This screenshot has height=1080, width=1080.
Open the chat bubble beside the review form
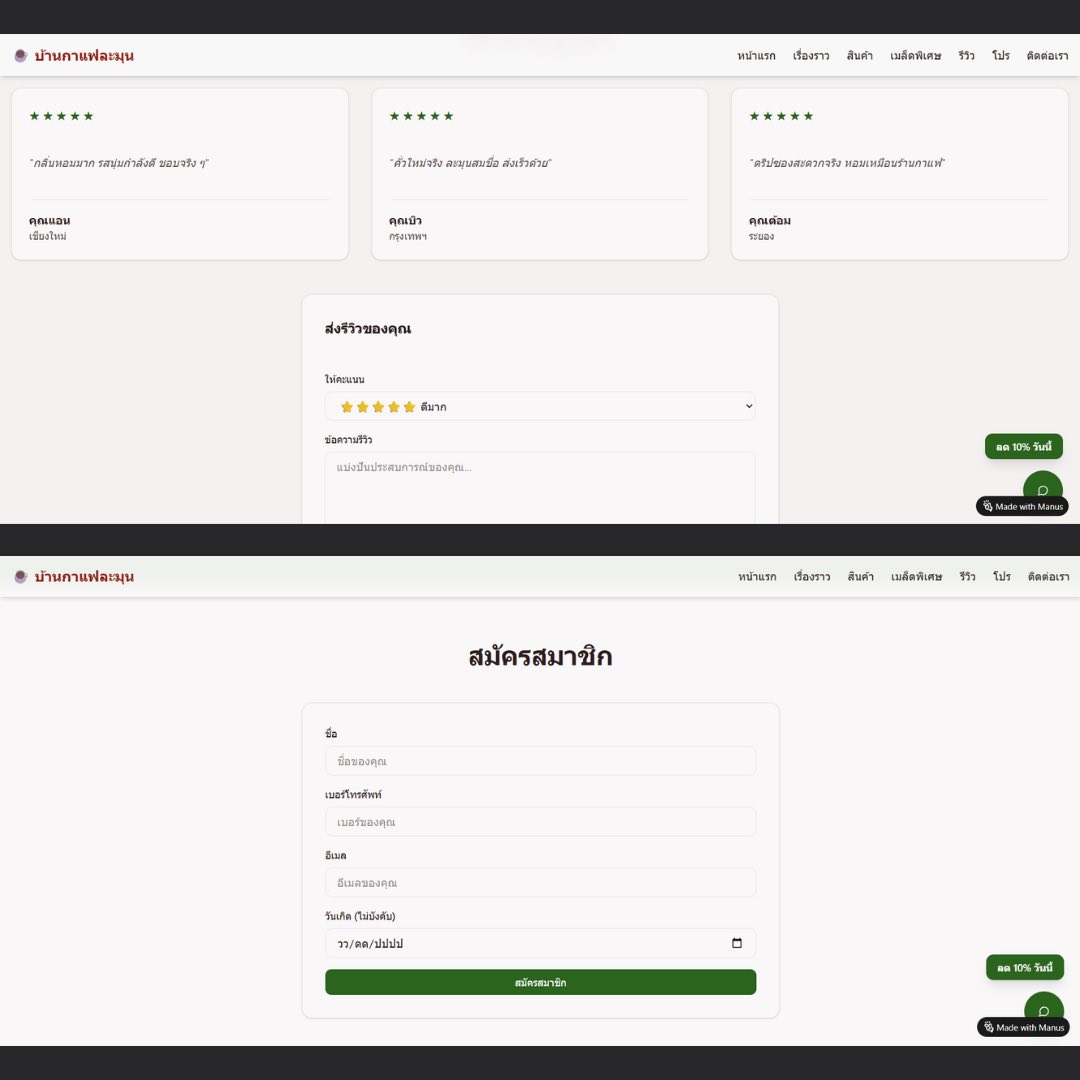1042,489
